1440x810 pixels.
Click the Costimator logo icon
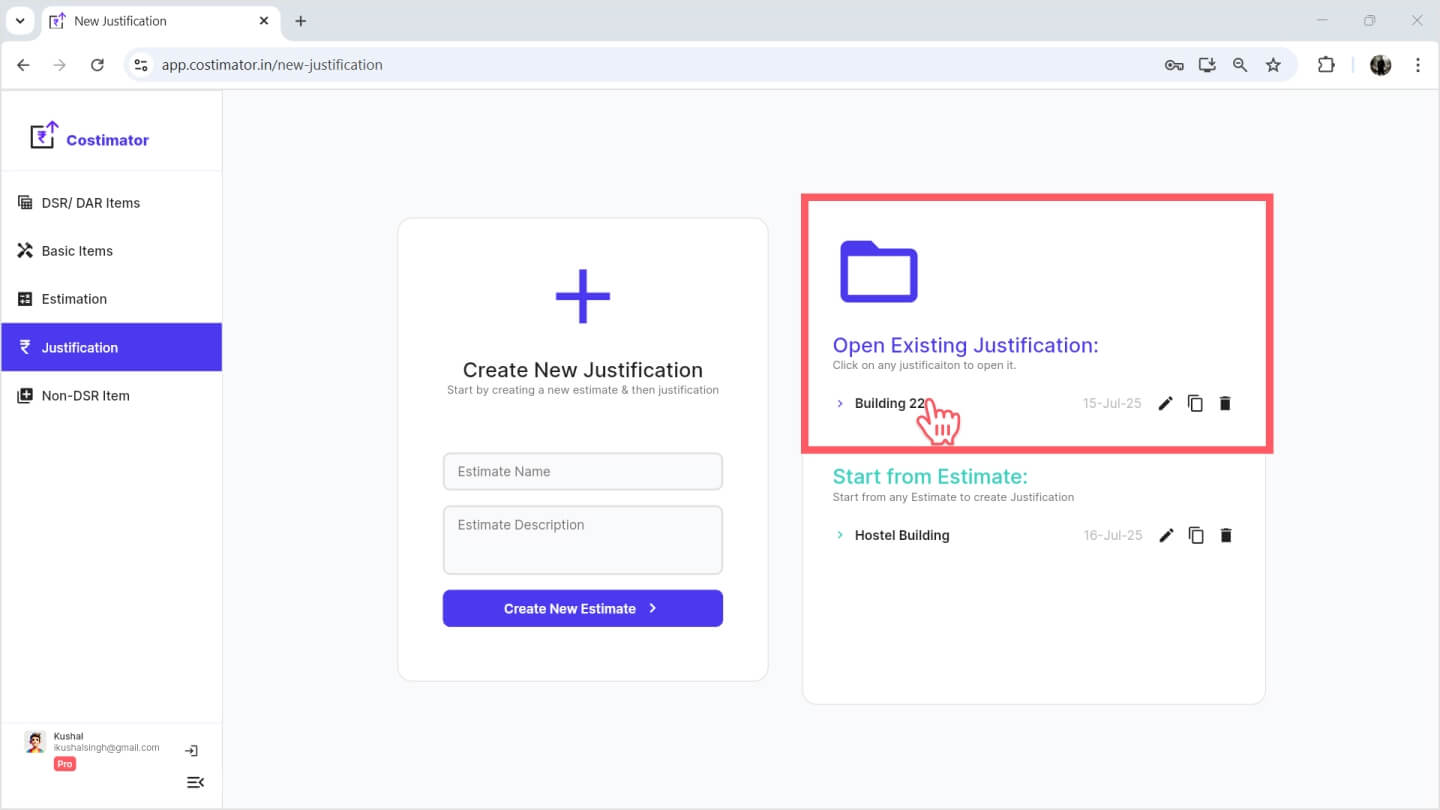pyautogui.click(x=44, y=135)
